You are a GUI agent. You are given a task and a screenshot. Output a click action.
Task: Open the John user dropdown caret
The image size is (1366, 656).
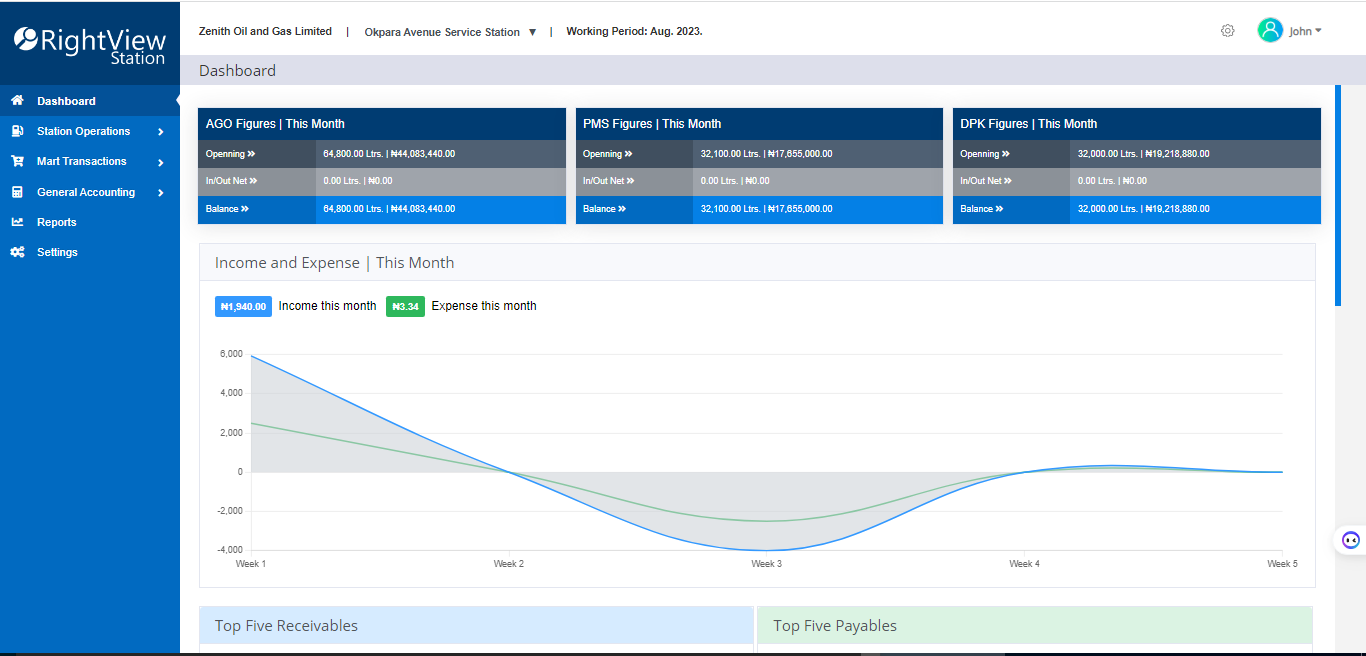[1318, 31]
